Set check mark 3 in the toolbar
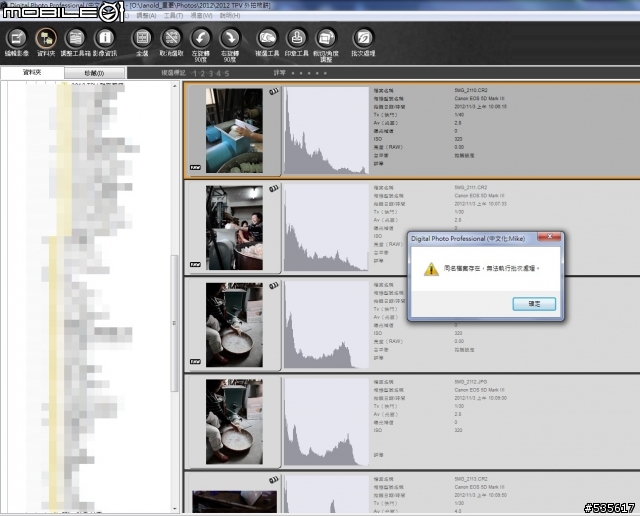The width and height of the screenshot is (640, 516). coord(211,73)
